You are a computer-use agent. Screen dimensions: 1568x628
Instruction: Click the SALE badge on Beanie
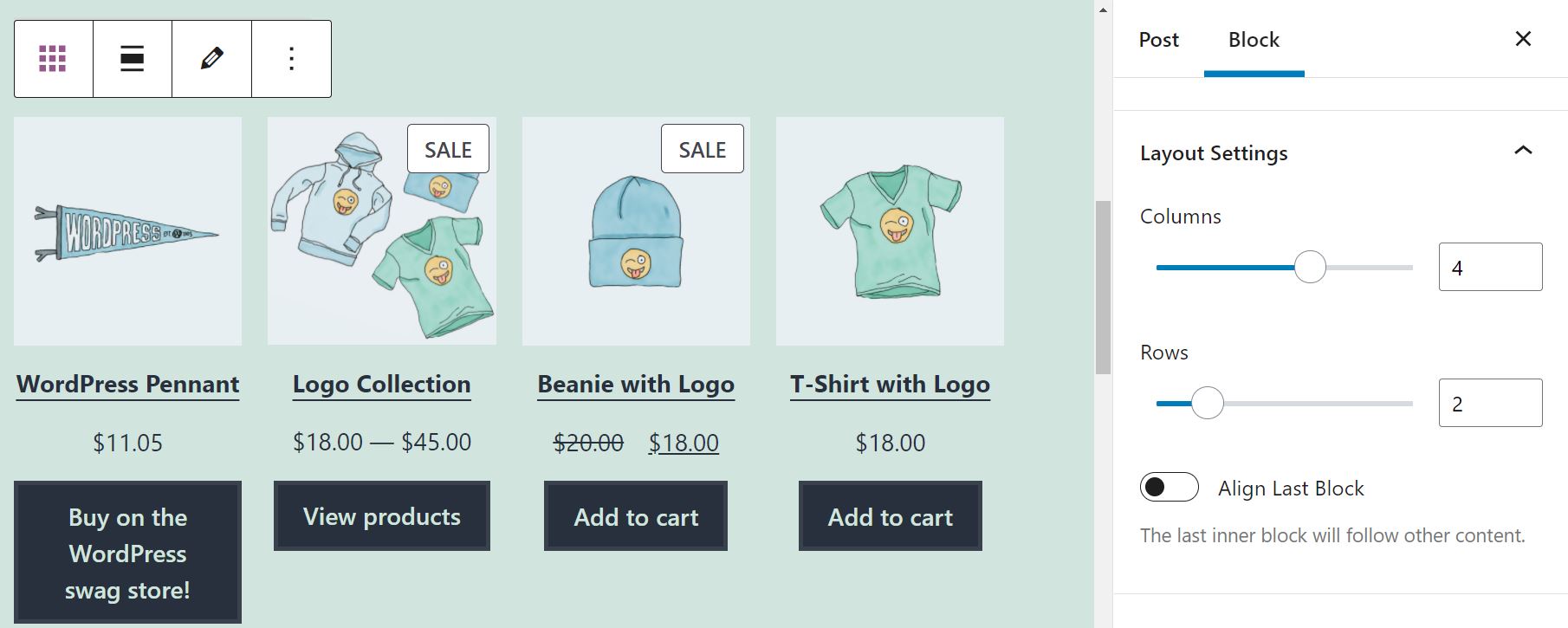point(702,149)
